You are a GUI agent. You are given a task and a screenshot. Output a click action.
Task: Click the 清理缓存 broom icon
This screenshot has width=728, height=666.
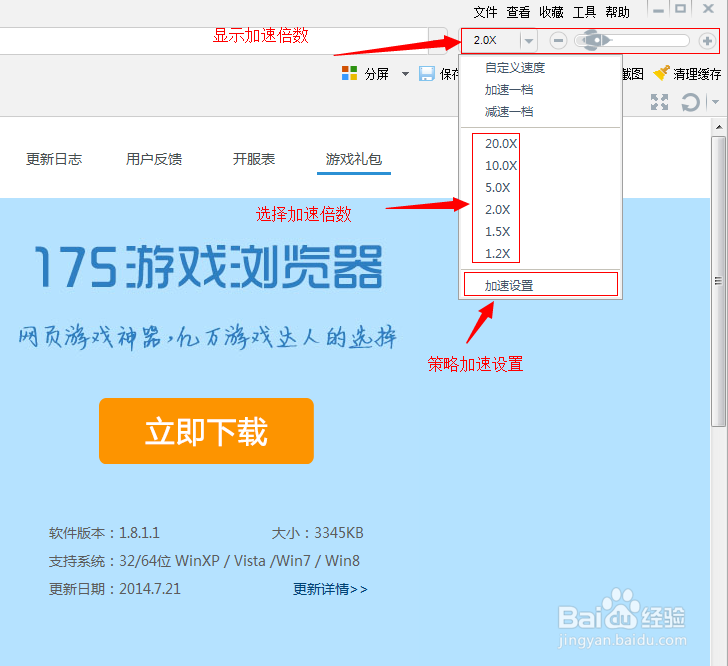tap(661, 73)
